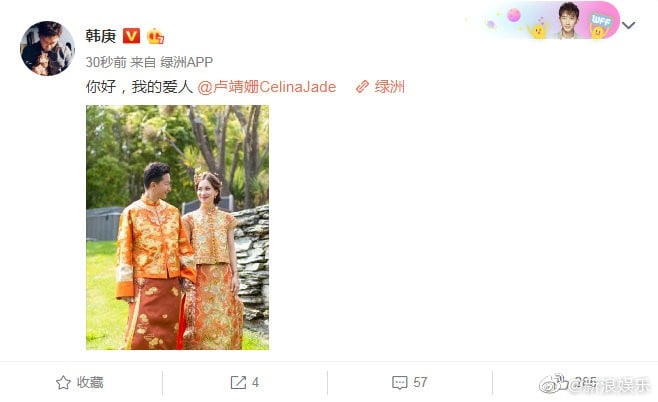Click the 收藏 text label
Screen dimensions: 658x402
[x=90, y=382]
